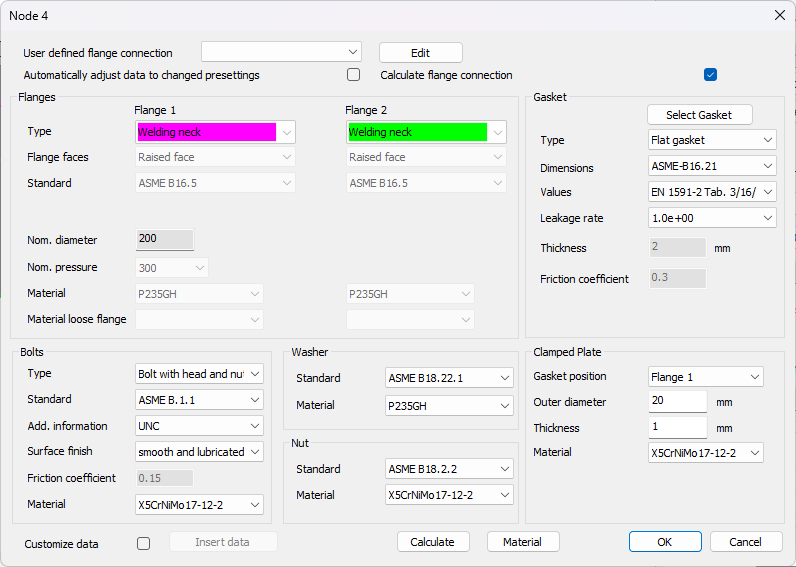Screen dimensions: 796x567
Task: Select Washer Standard dropdown
Action: pos(449,378)
